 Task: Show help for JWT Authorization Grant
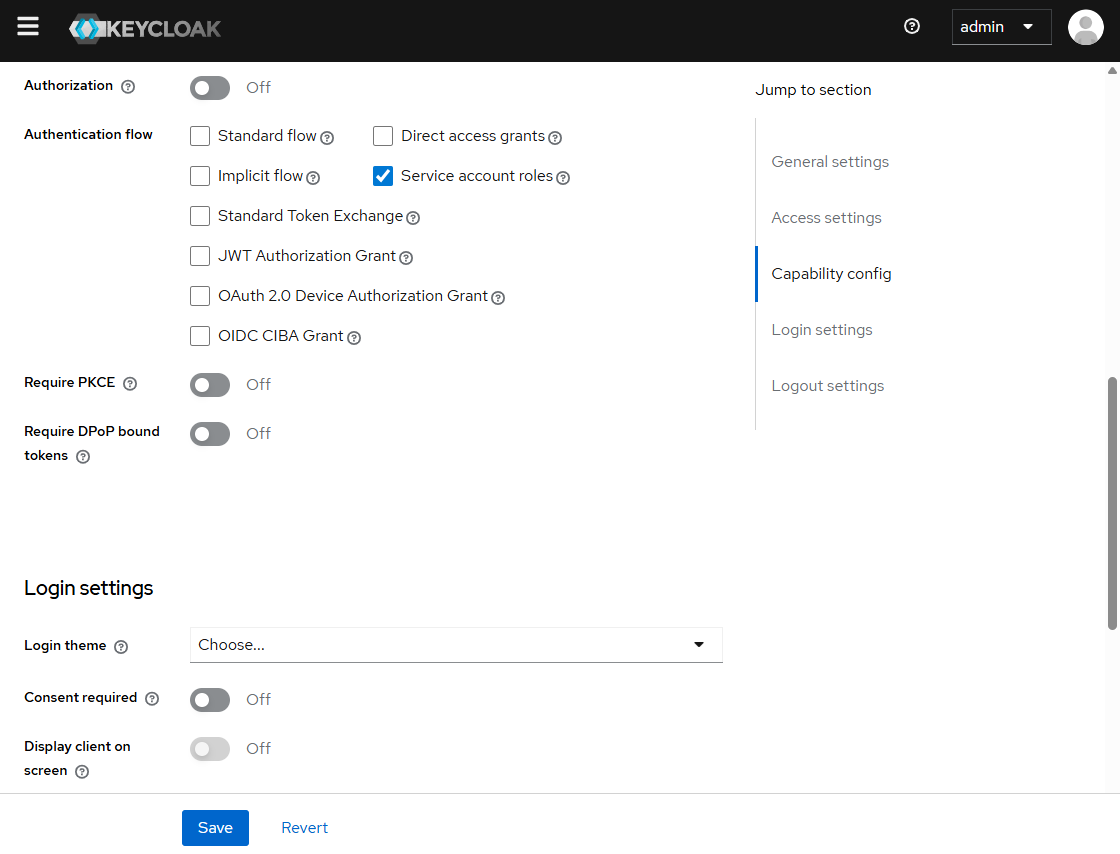(x=406, y=258)
